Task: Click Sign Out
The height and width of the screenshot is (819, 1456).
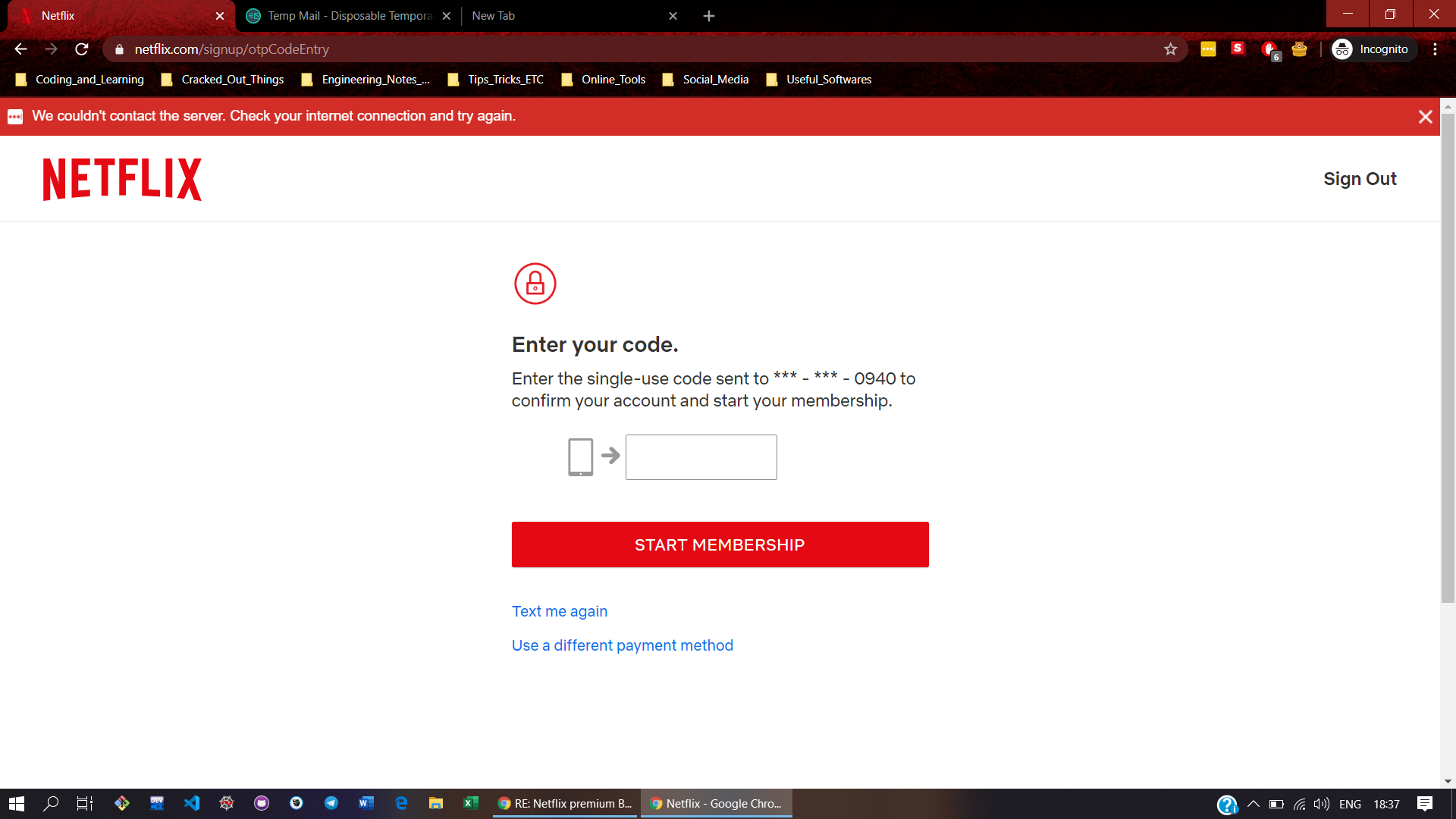Action: [1359, 179]
